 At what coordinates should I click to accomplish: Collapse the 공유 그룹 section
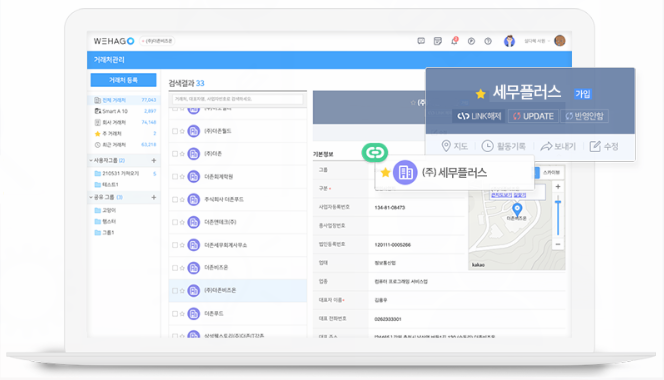pyautogui.click(x=91, y=197)
